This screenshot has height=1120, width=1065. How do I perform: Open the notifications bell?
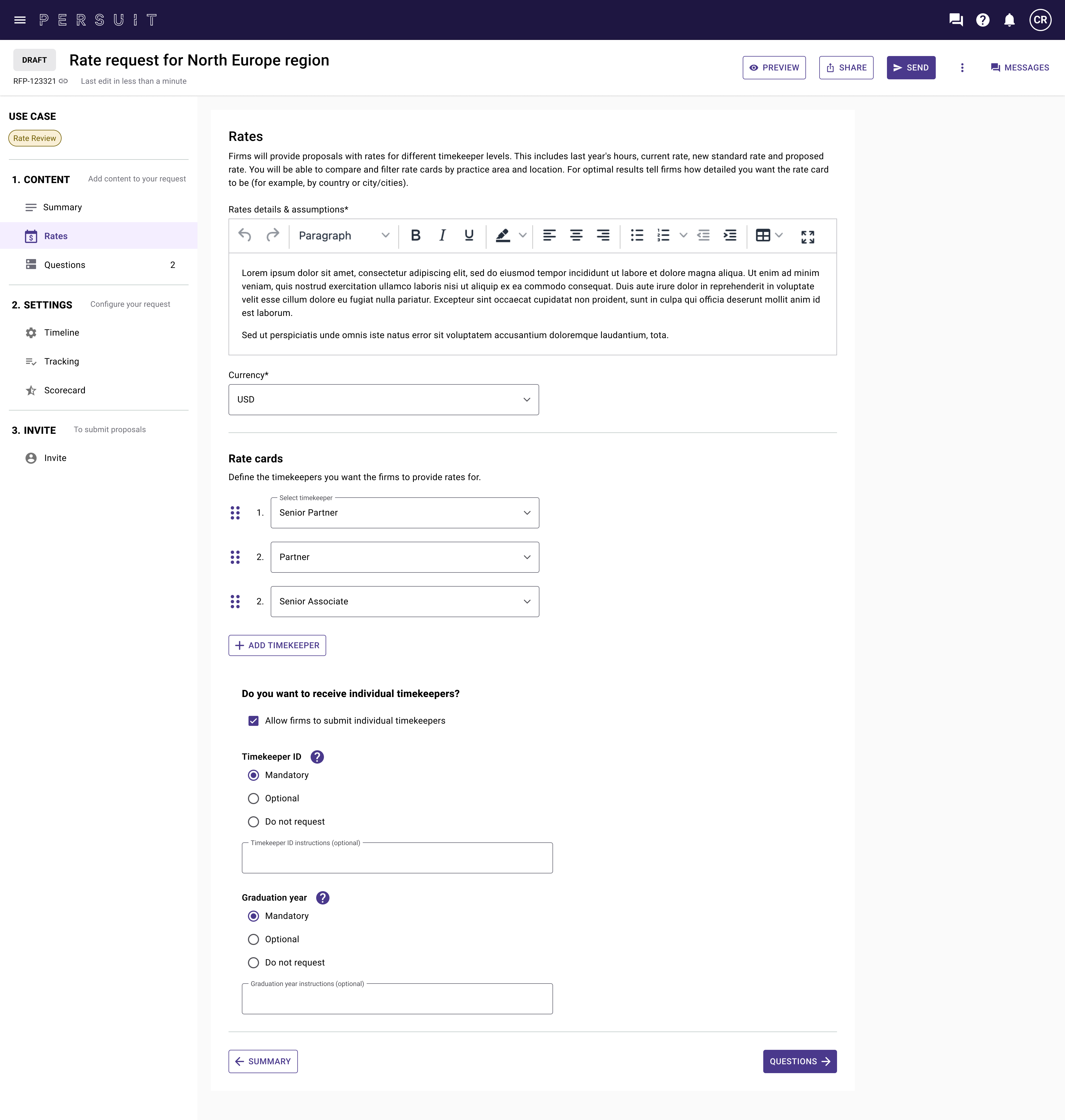tap(1009, 20)
